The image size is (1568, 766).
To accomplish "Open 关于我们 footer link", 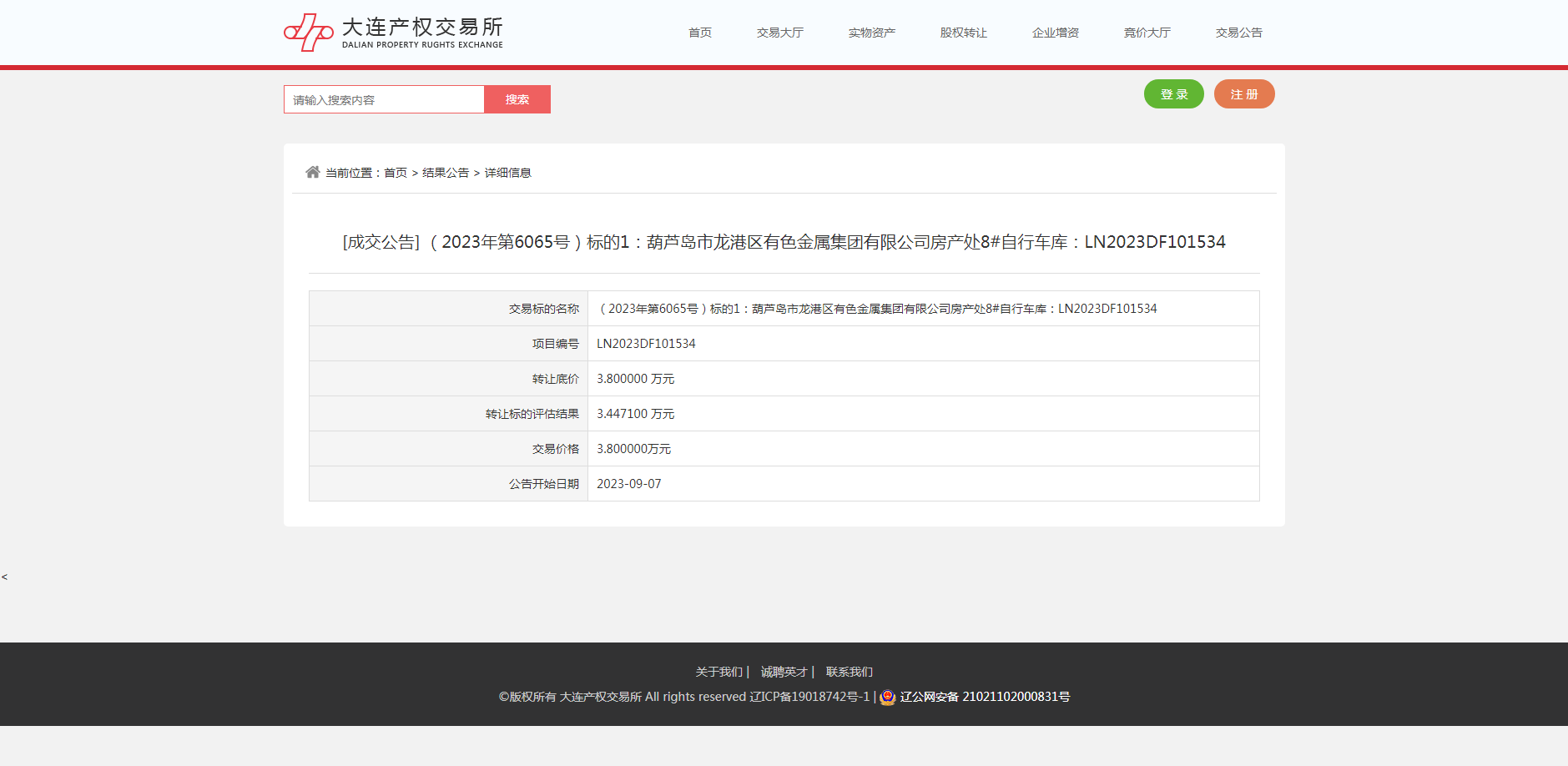I will (718, 672).
